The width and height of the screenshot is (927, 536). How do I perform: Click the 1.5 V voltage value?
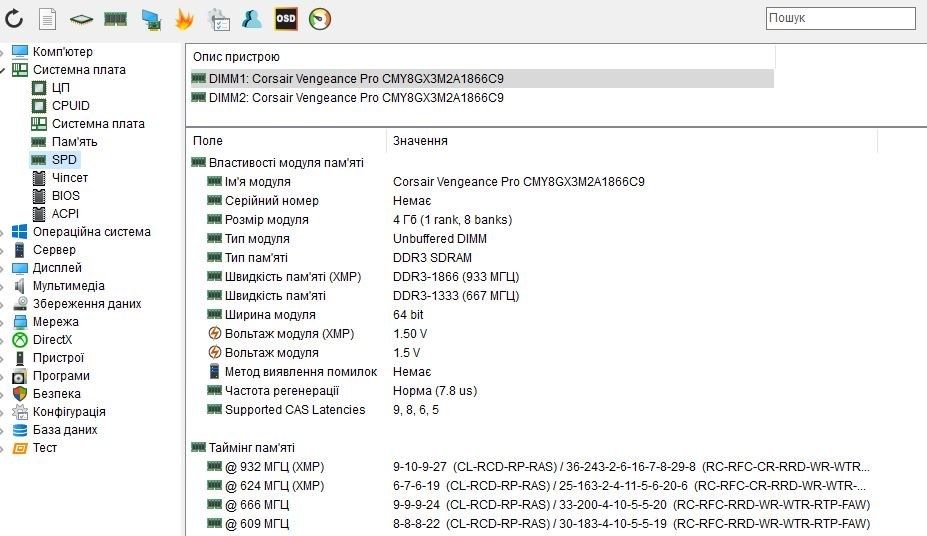click(x=406, y=353)
